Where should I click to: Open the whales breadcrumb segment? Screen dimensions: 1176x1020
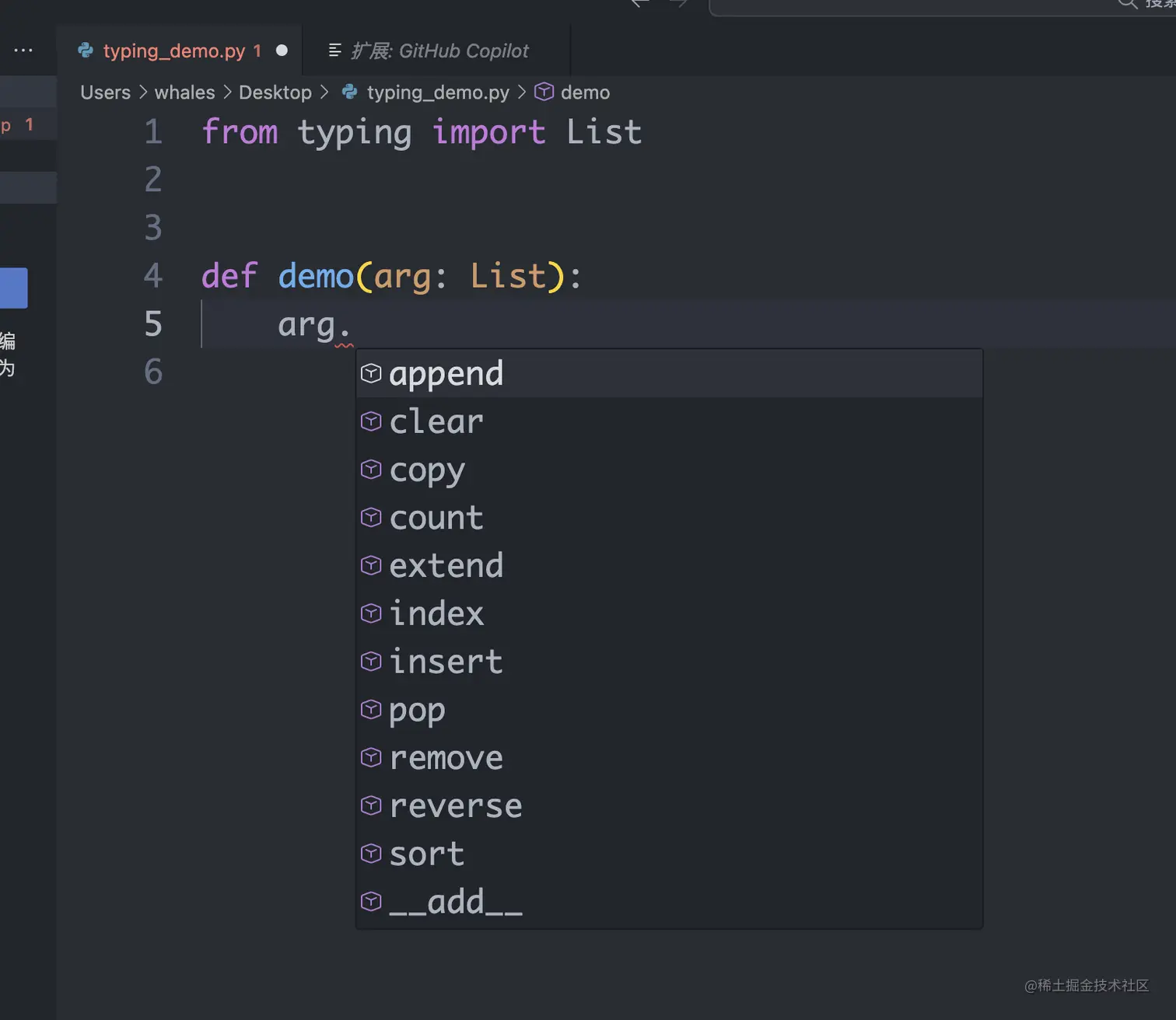tap(184, 93)
